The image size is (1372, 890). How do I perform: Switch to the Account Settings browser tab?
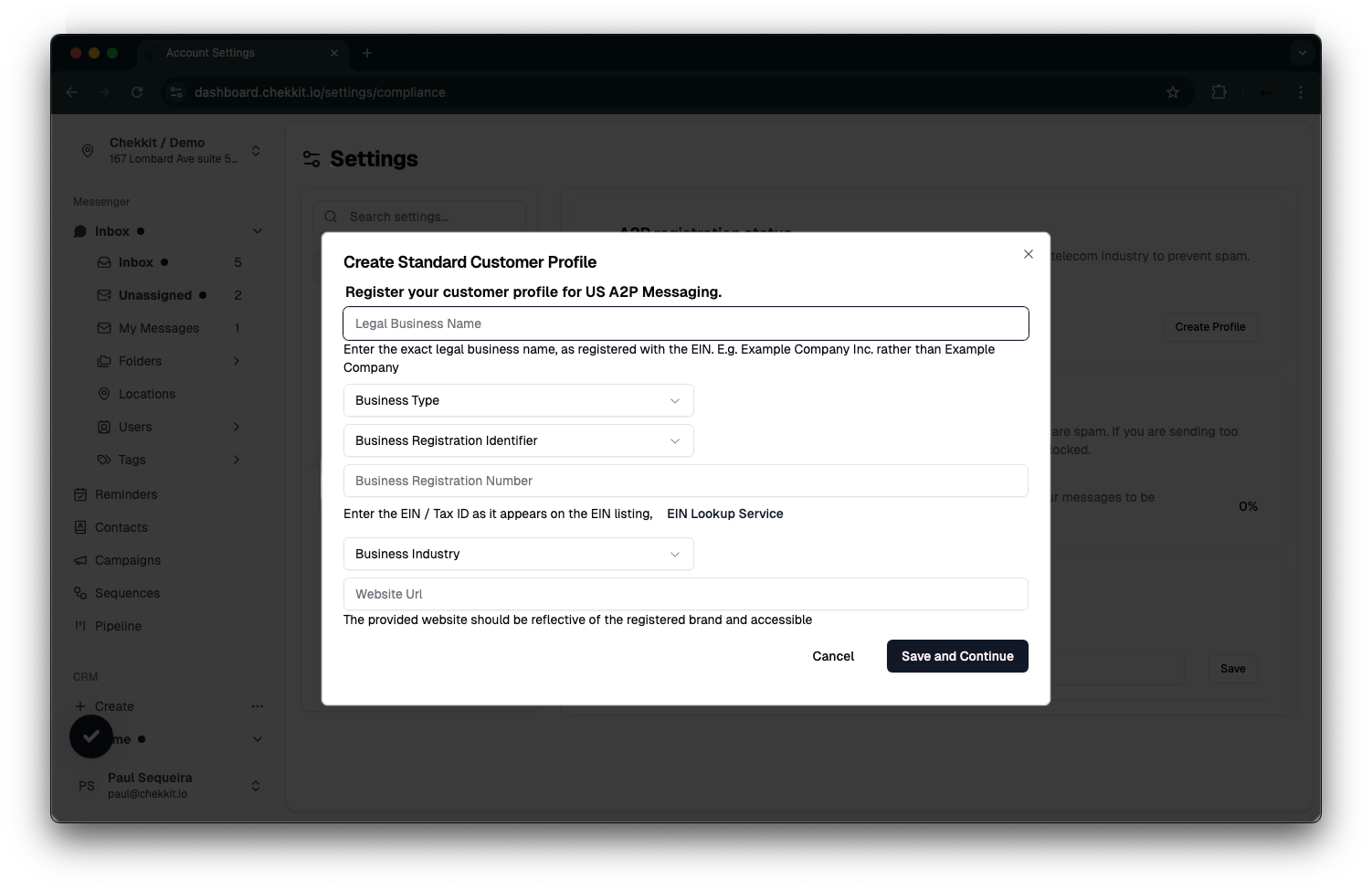point(243,53)
